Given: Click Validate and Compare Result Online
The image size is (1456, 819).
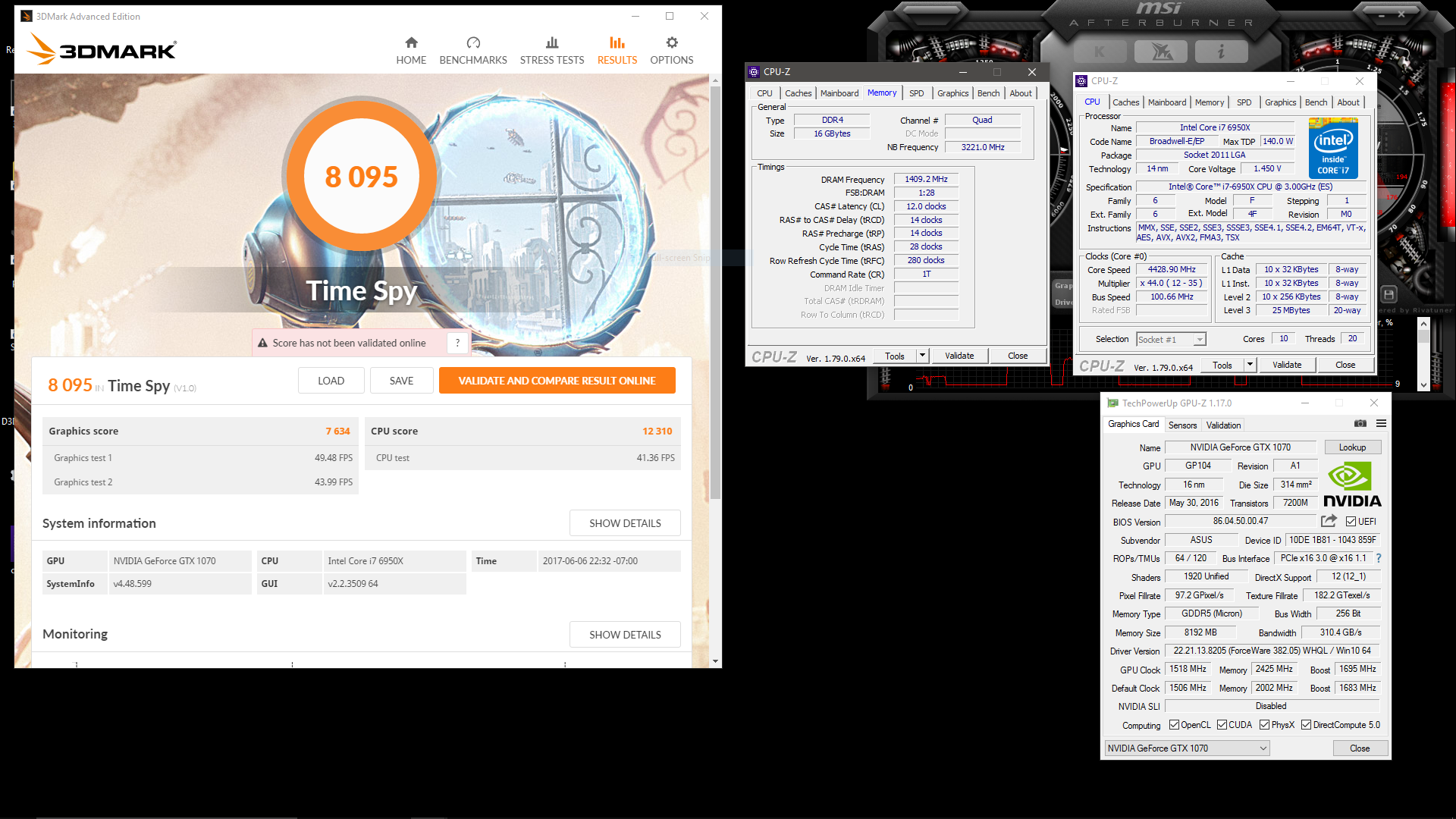Looking at the screenshot, I should [557, 381].
